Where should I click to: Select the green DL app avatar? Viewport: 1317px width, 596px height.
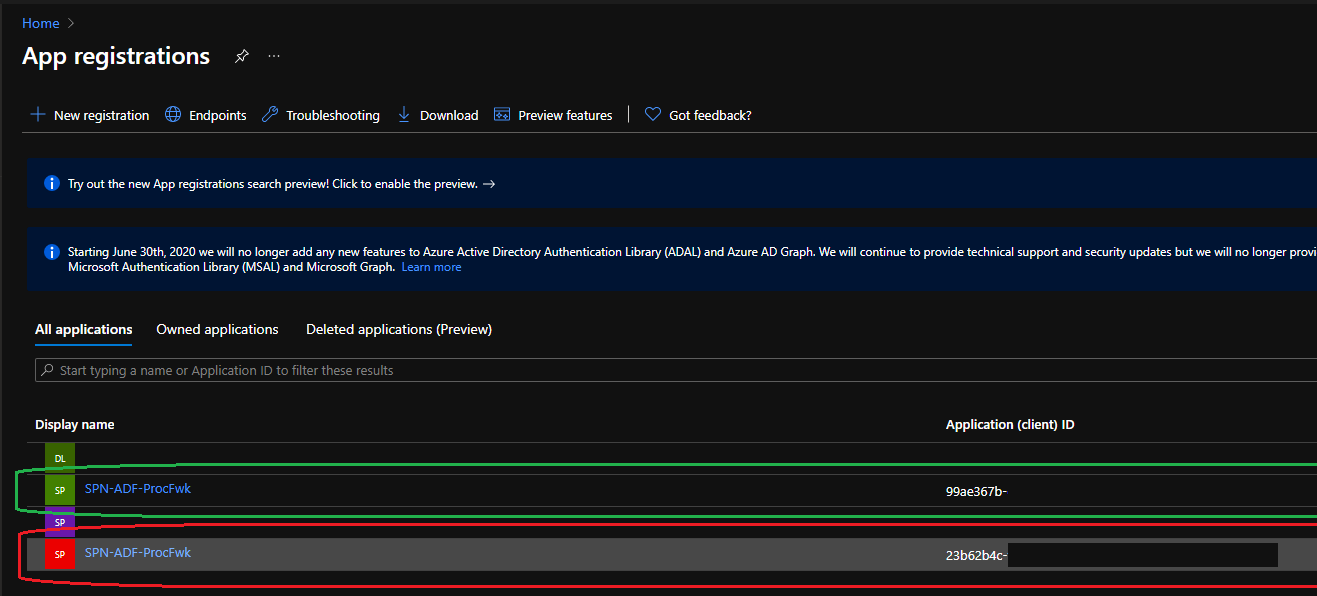coord(60,458)
